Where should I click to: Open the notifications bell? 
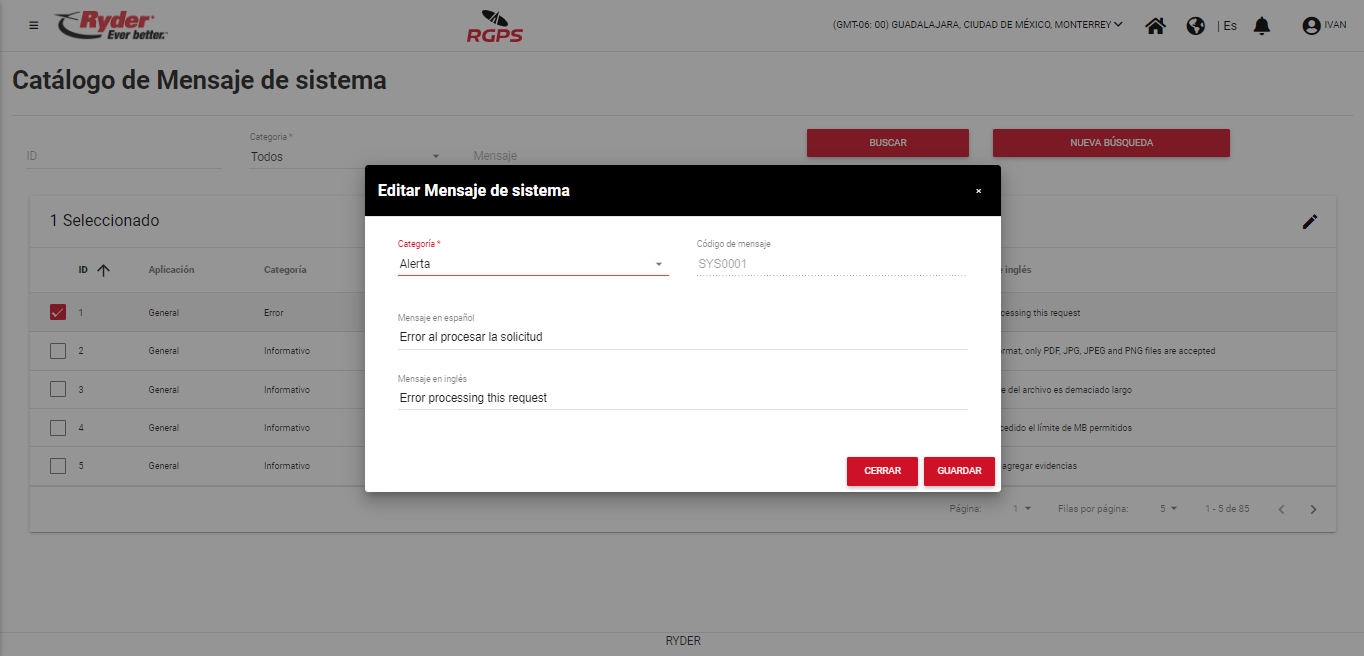[1262, 26]
